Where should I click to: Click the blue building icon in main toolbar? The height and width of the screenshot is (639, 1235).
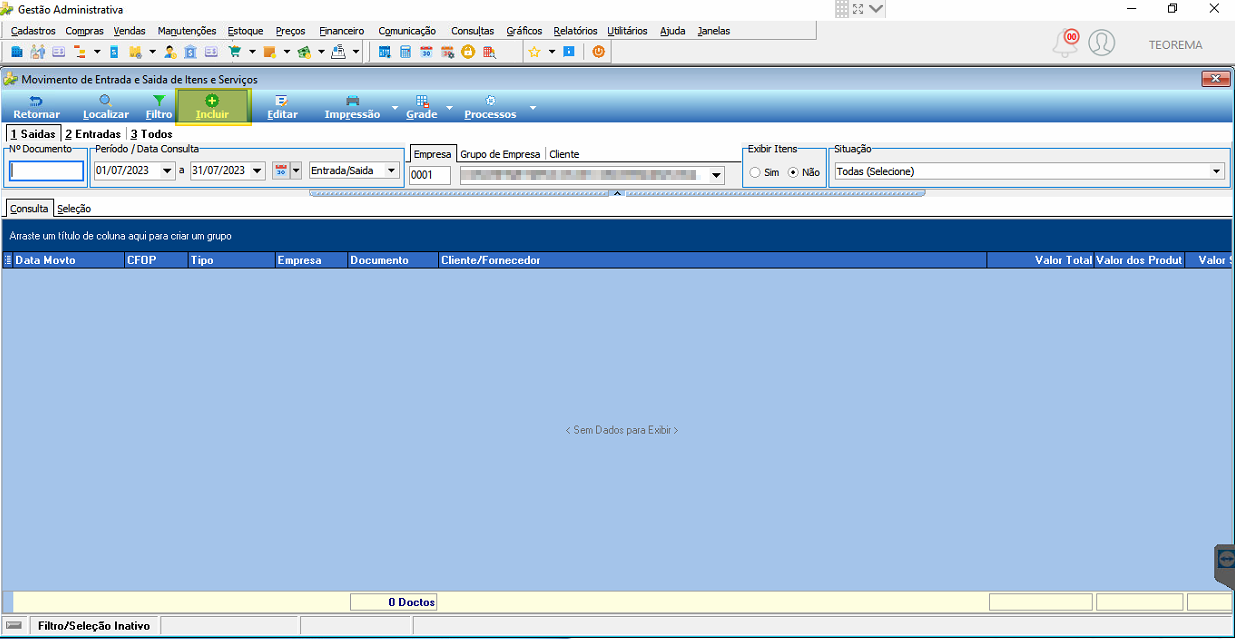click(x=17, y=51)
